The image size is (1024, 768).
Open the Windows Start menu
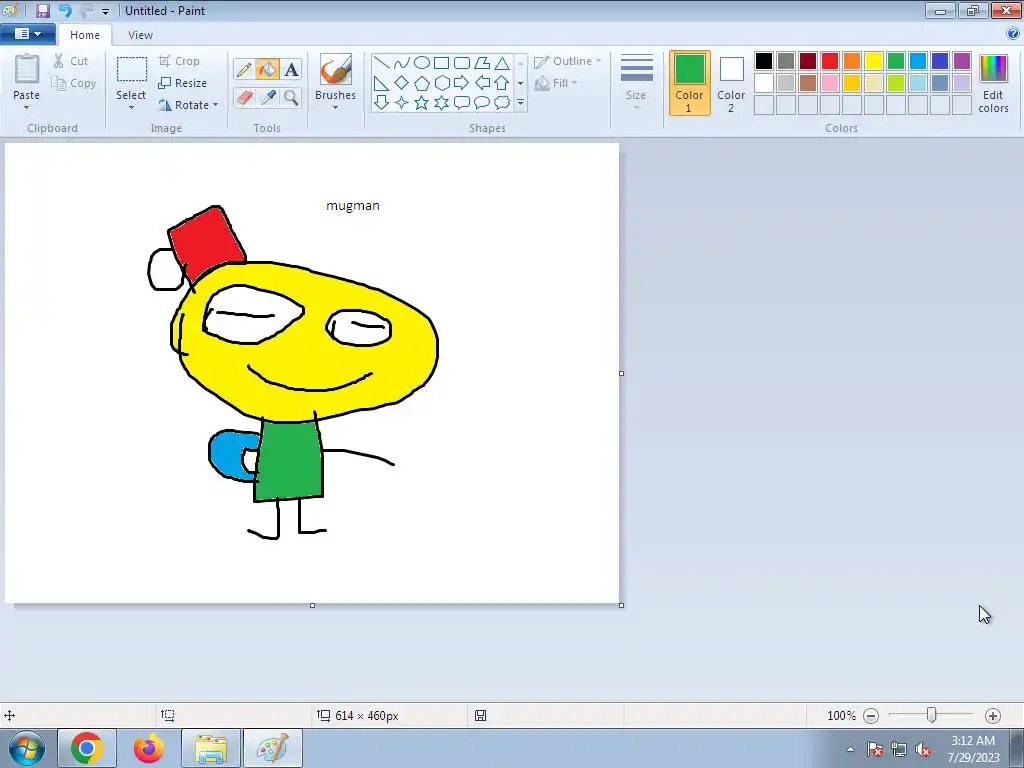pyautogui.click(x=27, y=748)
